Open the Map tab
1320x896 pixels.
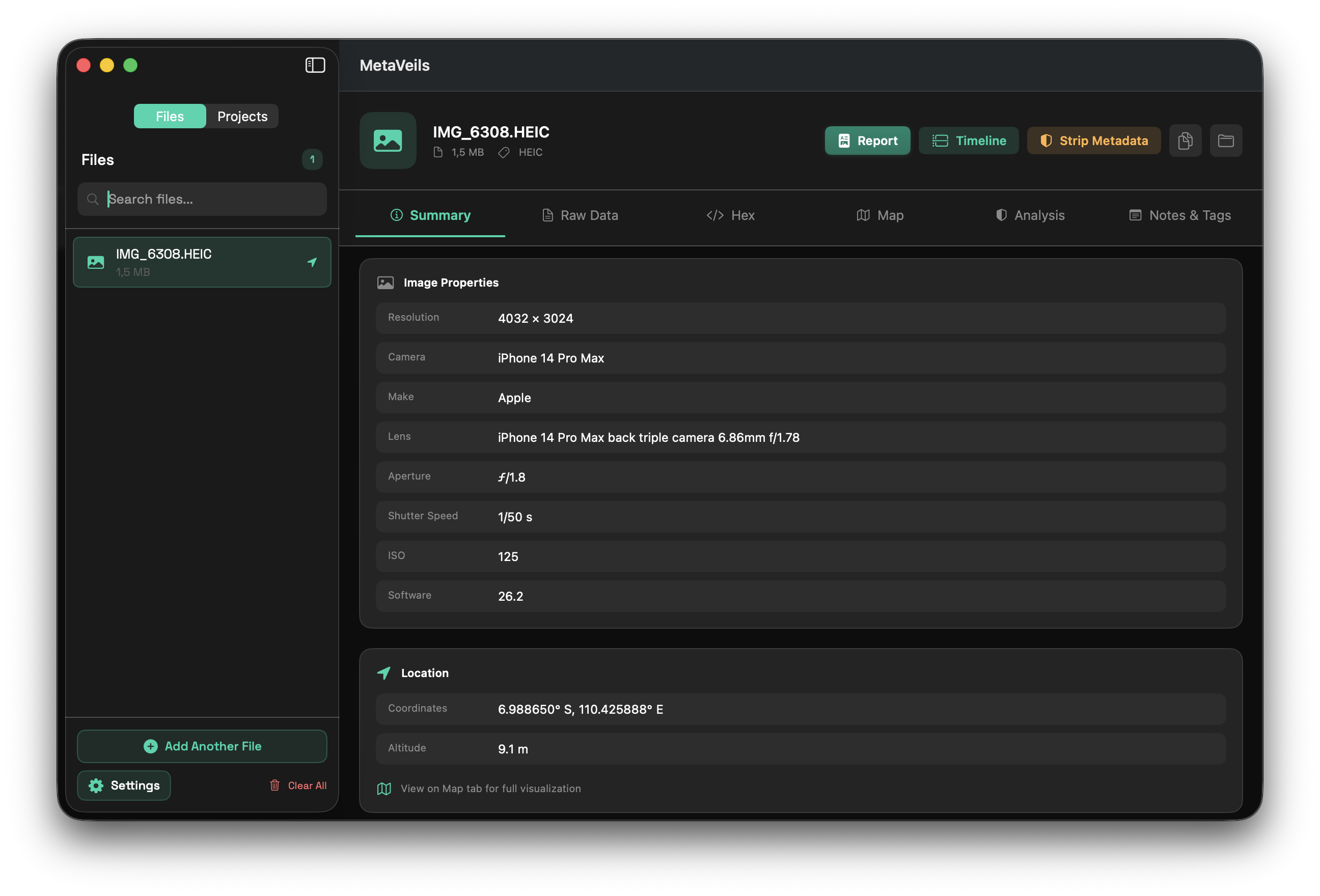coord(880,215)
